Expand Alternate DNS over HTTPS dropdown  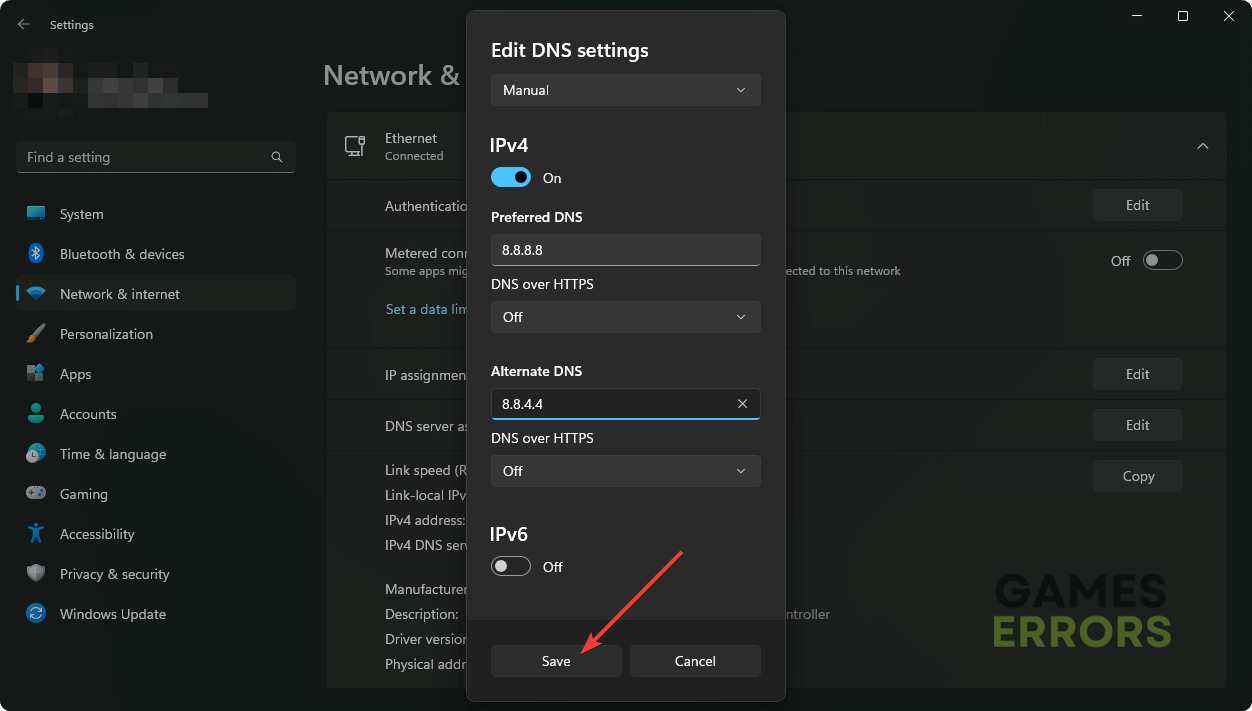click(625, 471)
